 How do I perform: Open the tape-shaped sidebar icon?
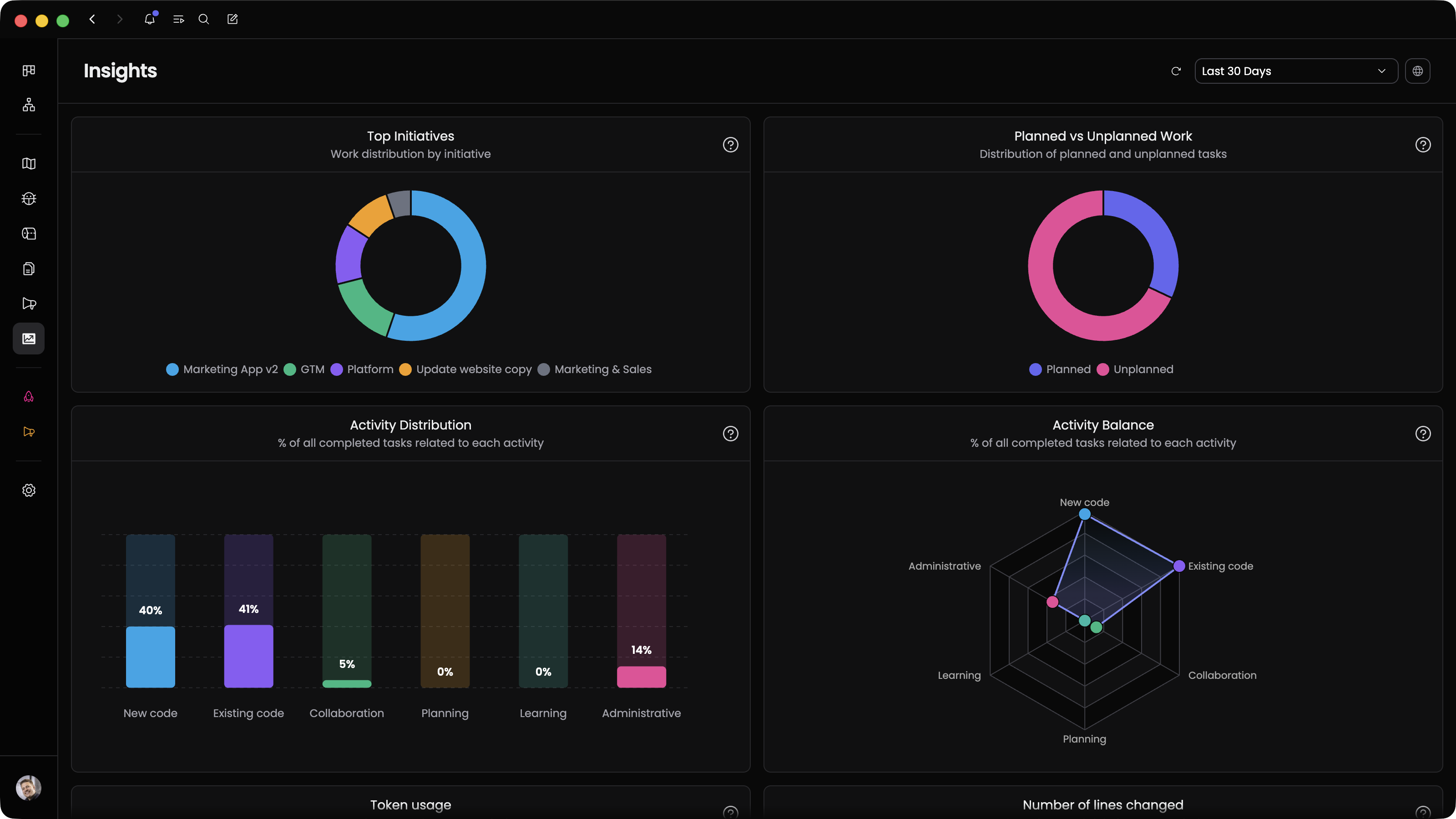pyautogui.click(x=29, y=233)
